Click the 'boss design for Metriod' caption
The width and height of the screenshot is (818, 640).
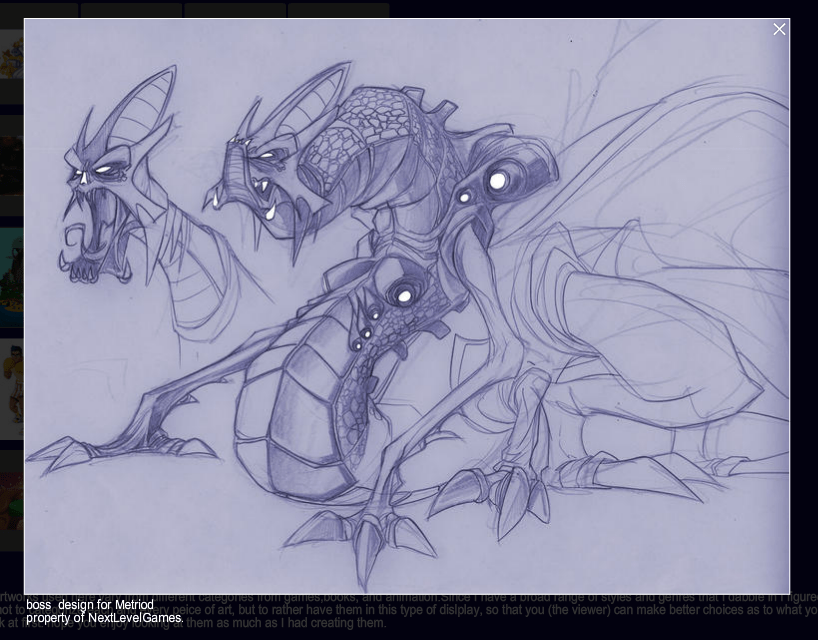pyautogui.click(x=90, y=605)
